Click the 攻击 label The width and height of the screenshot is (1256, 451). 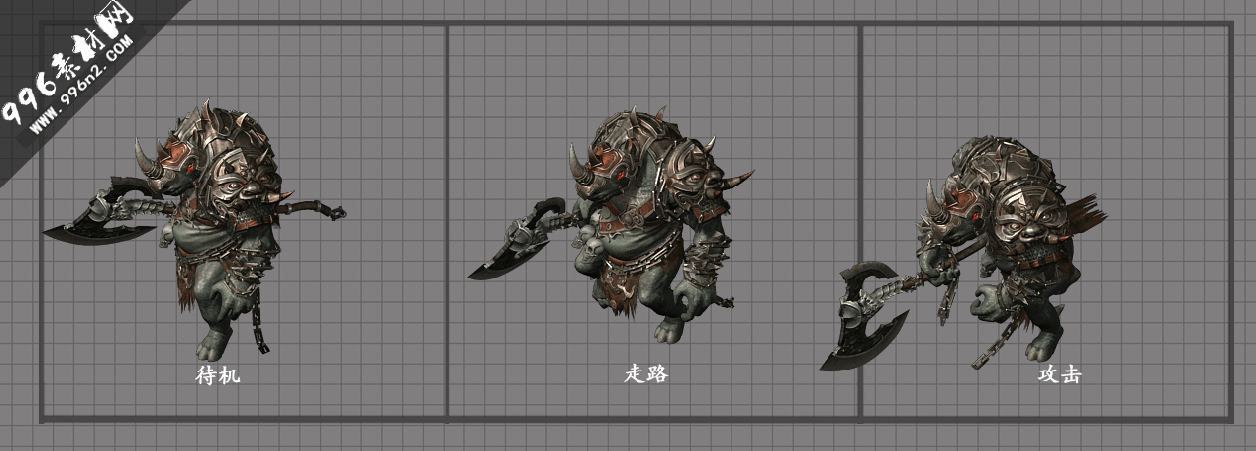point(1059,374)
